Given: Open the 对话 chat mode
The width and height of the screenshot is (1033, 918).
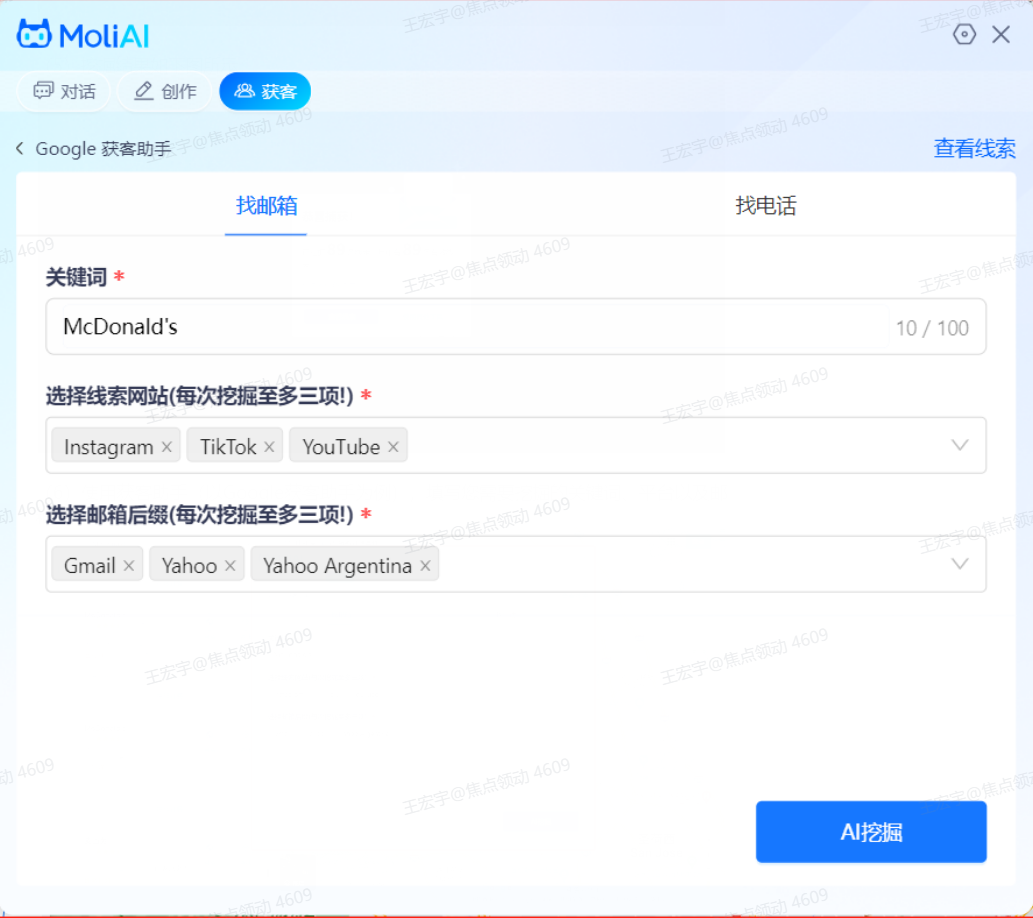Looking at the screenshot, I should (65, 92).
